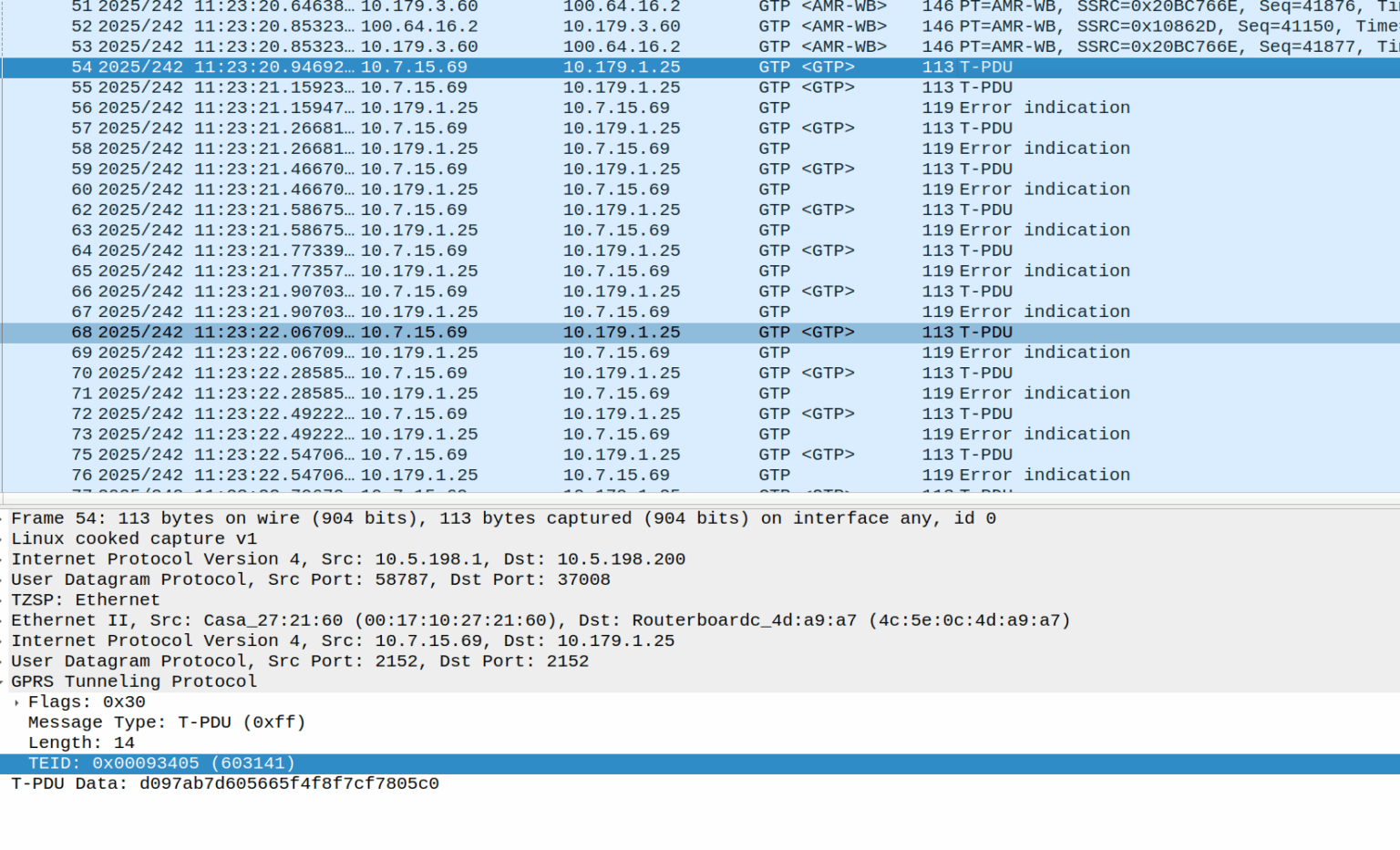This screenshot has height=850, width=1400.
Task: Click the highlighted TEID 0x00093405 field
Action: click(x=161, y=763)
